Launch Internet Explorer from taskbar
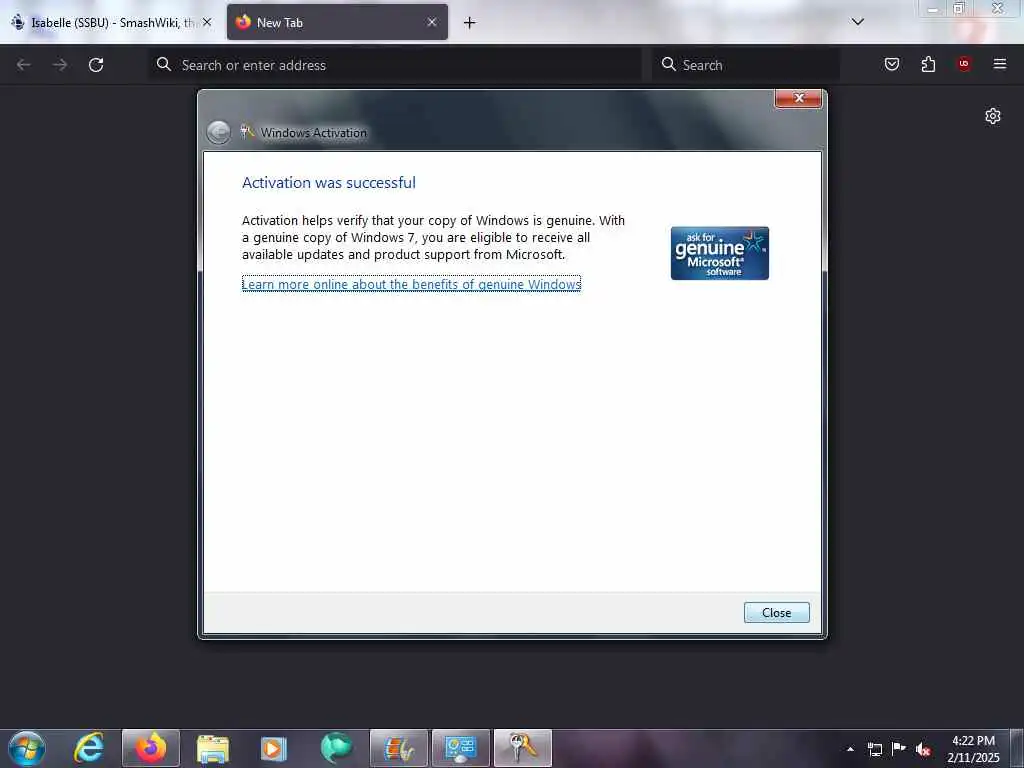Viewport: 1024px width, 768px height. point(89,748)
